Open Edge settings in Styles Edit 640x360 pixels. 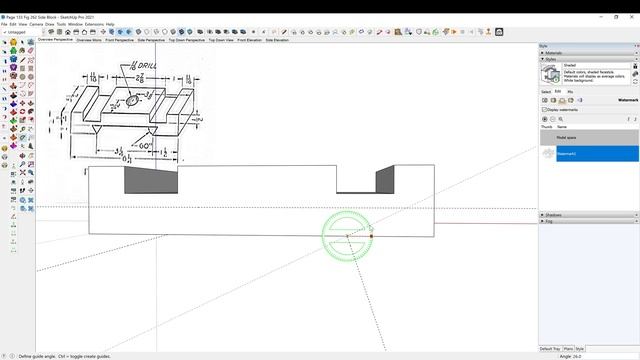545,100
